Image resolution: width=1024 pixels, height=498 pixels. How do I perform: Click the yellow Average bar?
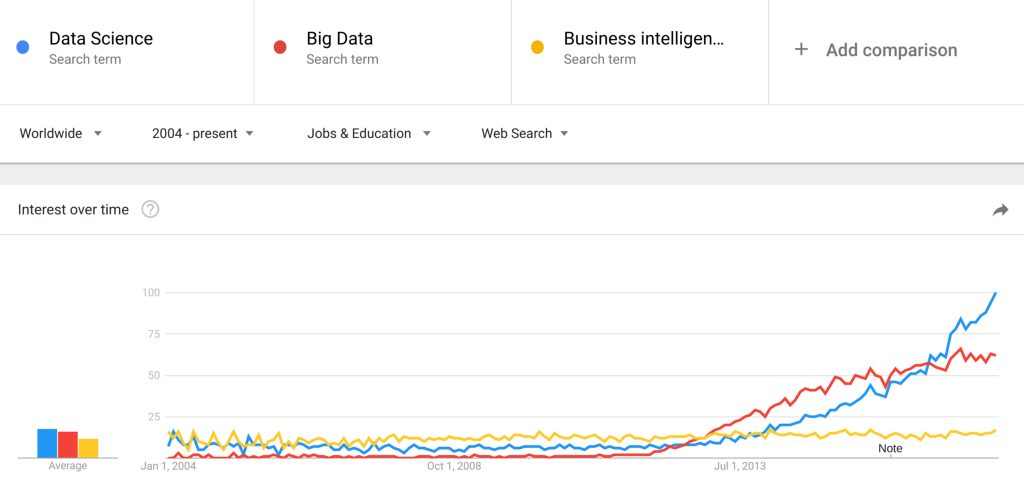(x=89, y=448)
